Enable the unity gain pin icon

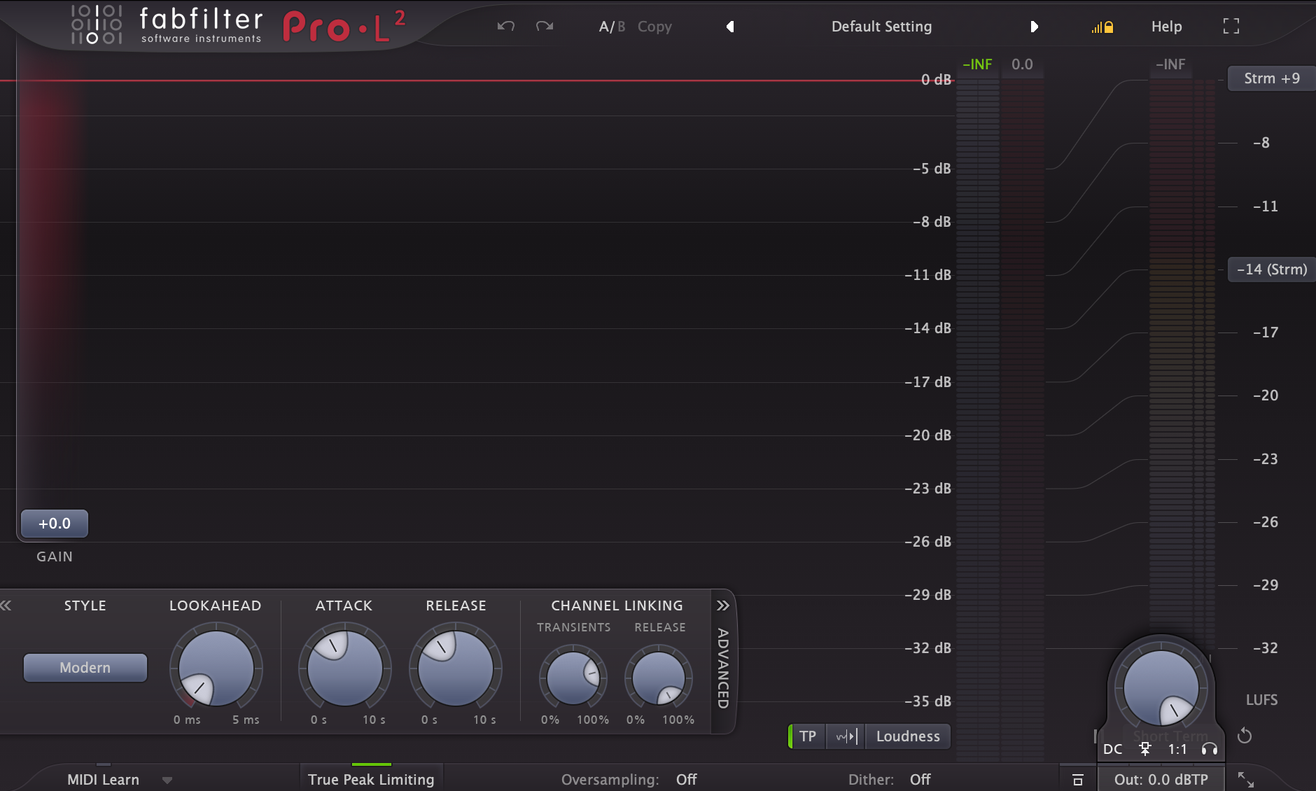(x=1145, y=749)
